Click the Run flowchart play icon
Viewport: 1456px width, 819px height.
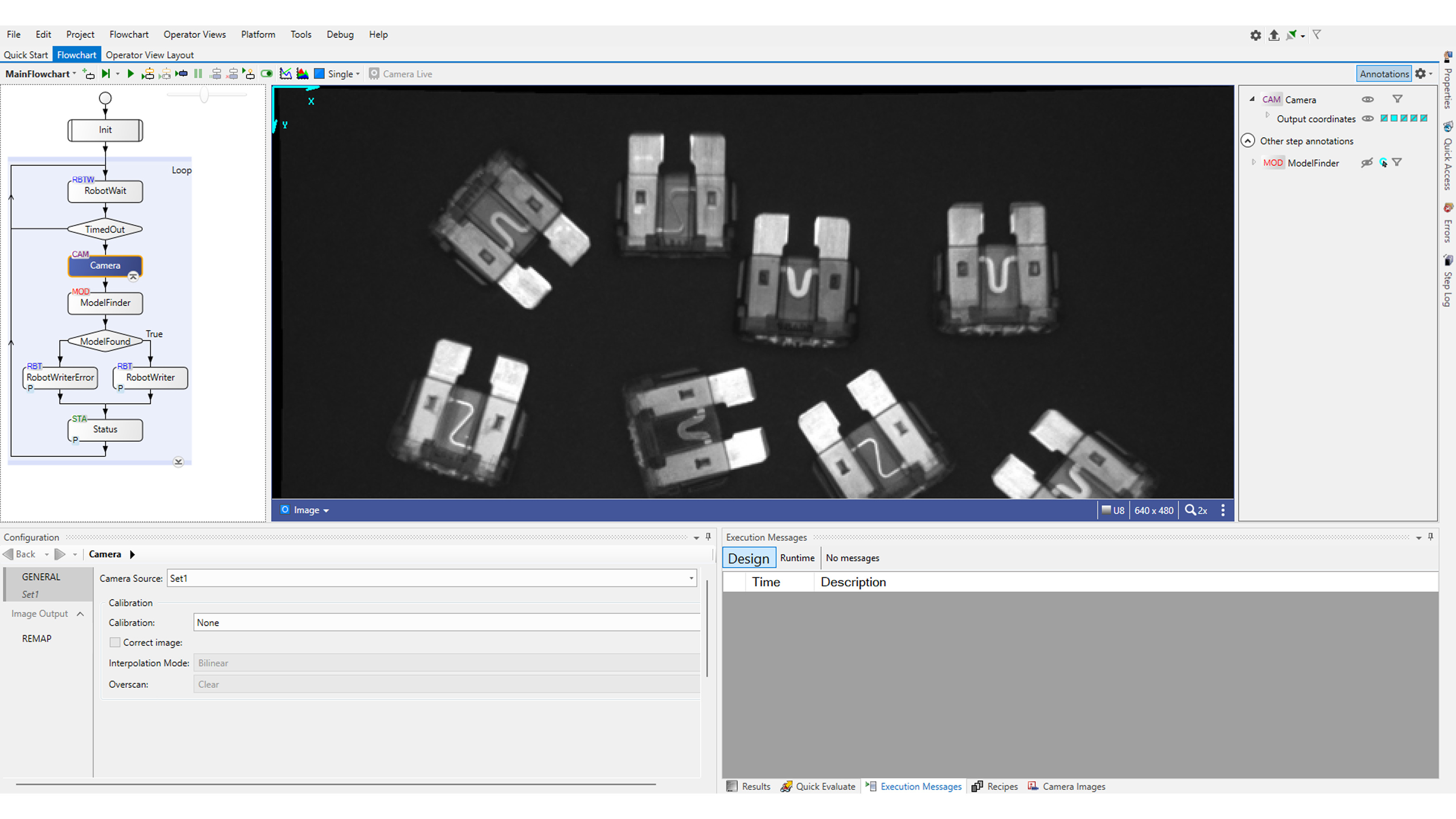click(x=131, y=74)
